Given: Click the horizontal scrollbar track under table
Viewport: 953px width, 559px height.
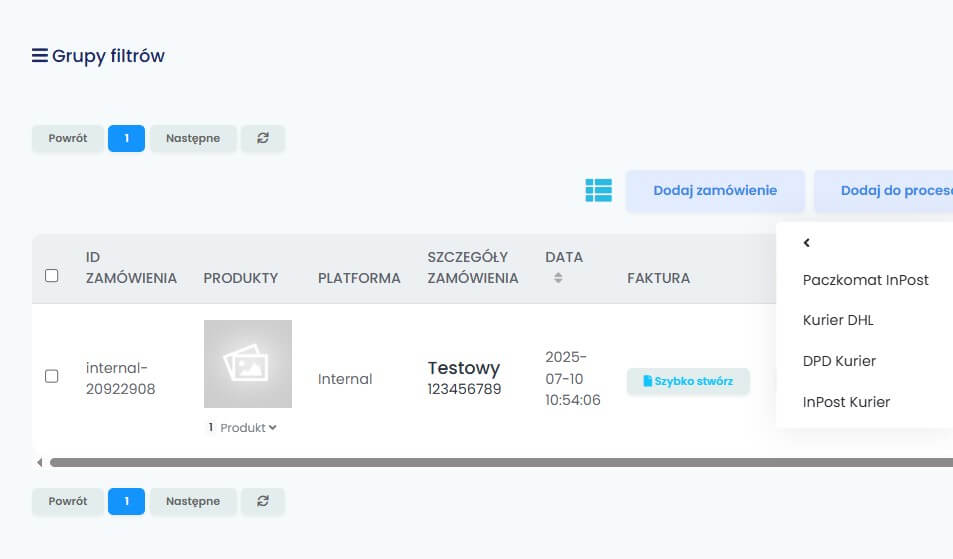Looking at the screenshot, I should (x=500, y=463).
